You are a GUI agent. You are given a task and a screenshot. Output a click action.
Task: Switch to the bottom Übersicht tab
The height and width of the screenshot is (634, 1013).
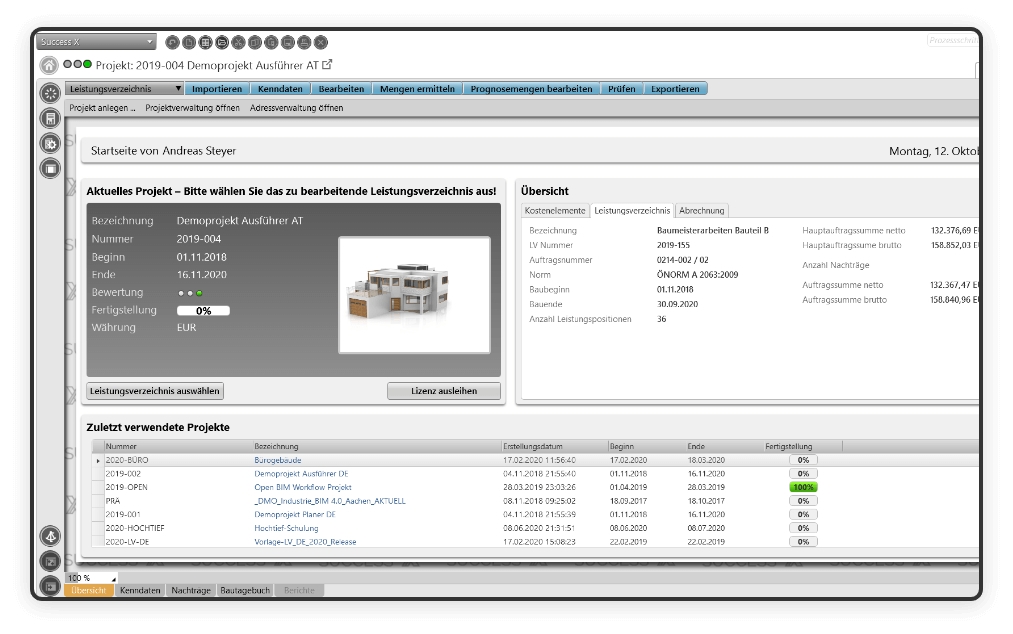click(89, 590)
